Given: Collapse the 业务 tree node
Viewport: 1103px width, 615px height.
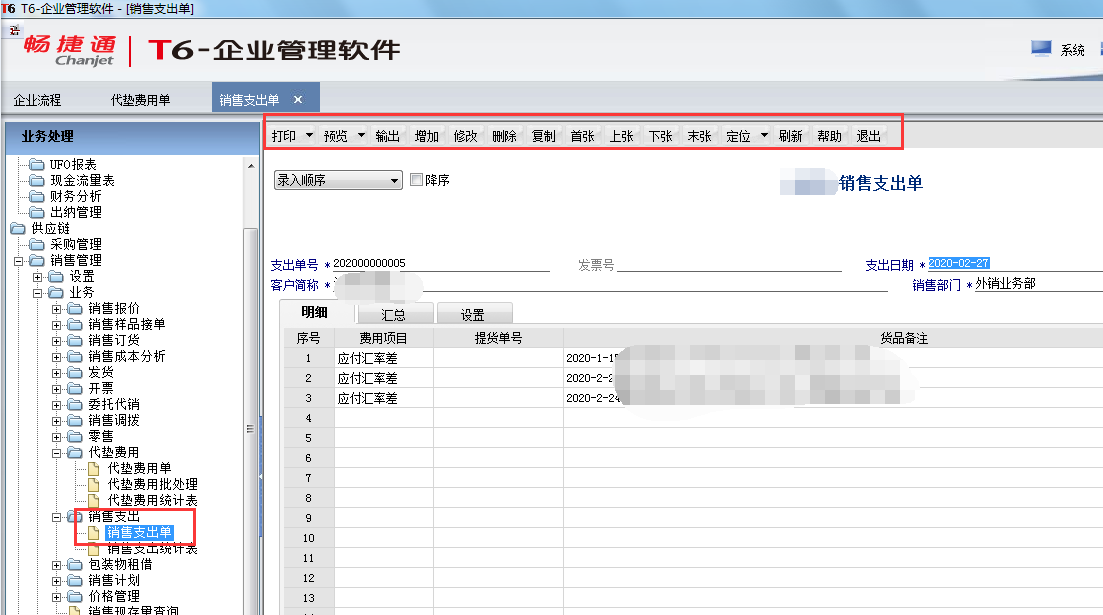Looking at the screenshot, I should [x=37, y=293].
